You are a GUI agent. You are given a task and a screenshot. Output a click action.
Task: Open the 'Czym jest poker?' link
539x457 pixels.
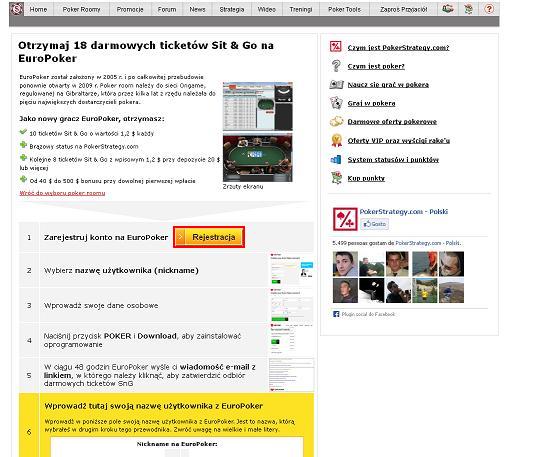(x=376, y=66)
